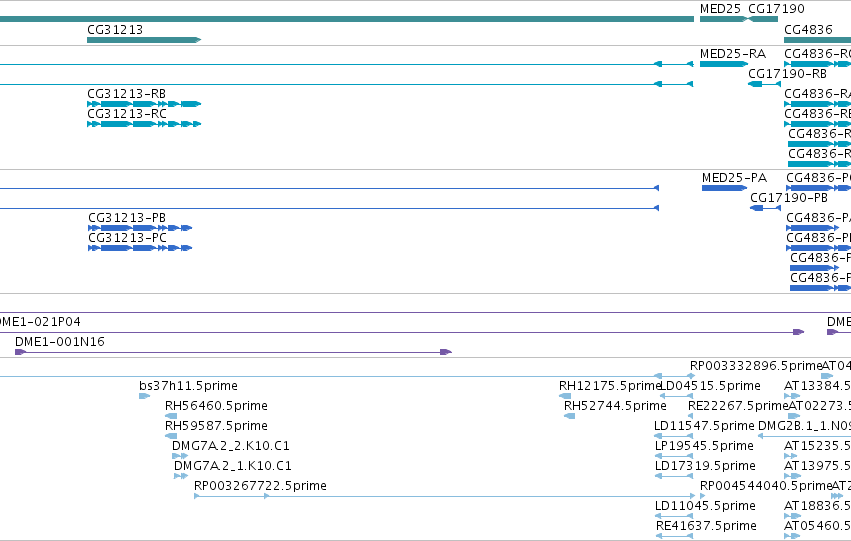Select the MED25-RA transcript
Image resolution: width=851 pixels, height=541 pixels.
tap(733, 54)
